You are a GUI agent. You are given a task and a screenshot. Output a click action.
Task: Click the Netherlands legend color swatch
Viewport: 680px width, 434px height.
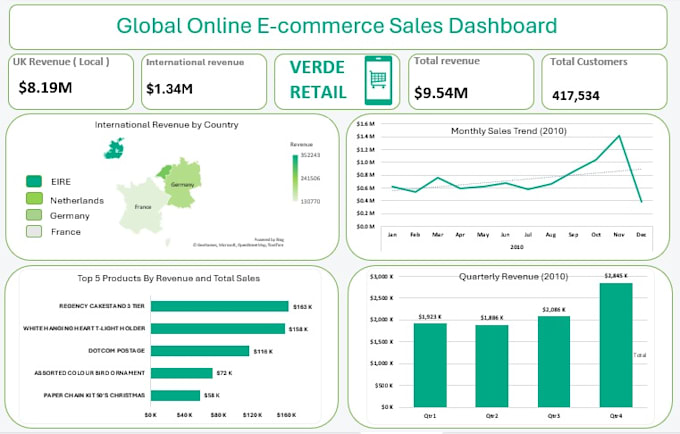click(34, 199)
